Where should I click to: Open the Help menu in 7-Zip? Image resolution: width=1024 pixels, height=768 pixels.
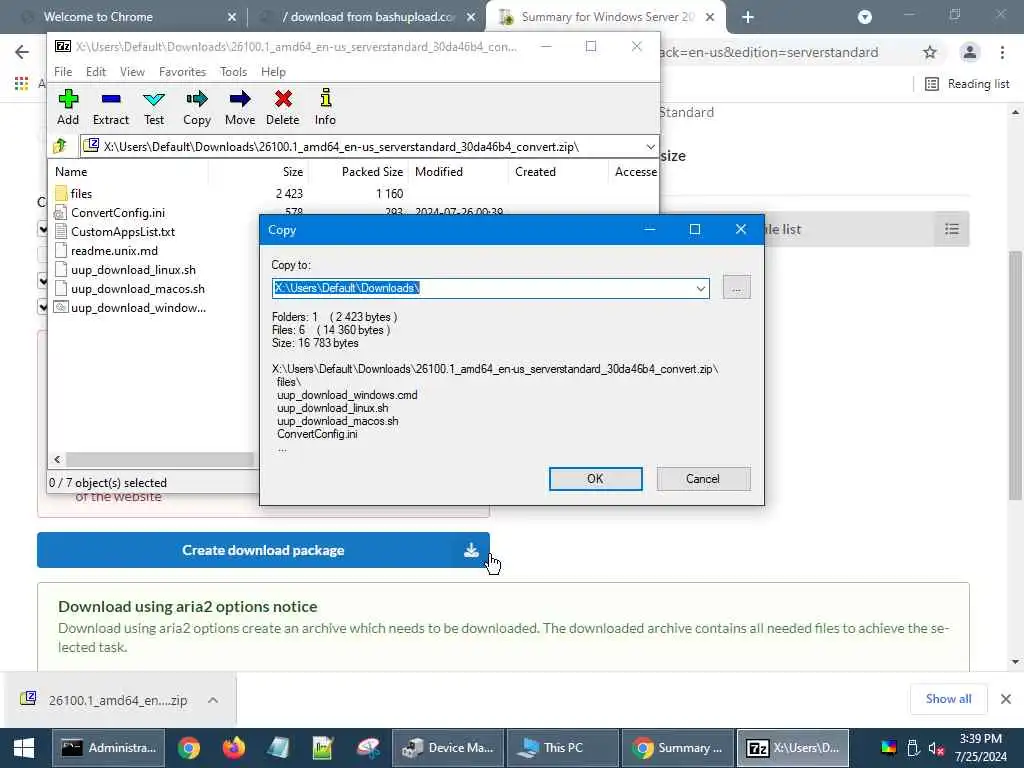273,71
